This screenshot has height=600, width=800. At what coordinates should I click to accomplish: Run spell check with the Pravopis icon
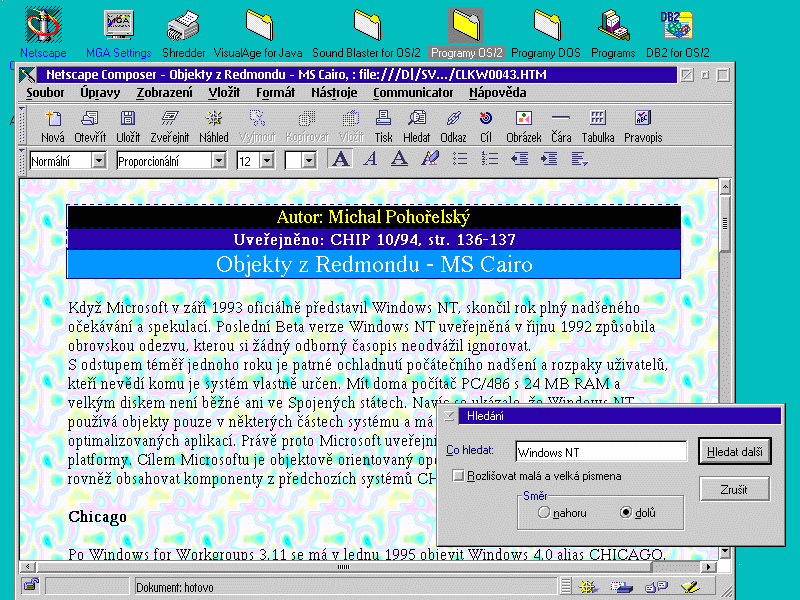[x=643, y=125]
